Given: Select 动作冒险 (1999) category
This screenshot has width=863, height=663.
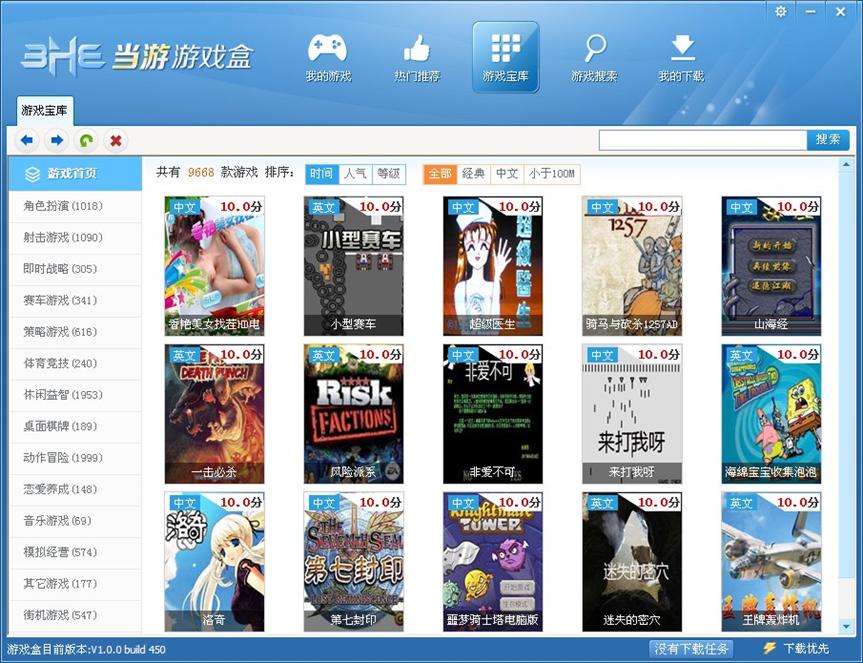Looking at the screenshot, I should click(75, 458).
